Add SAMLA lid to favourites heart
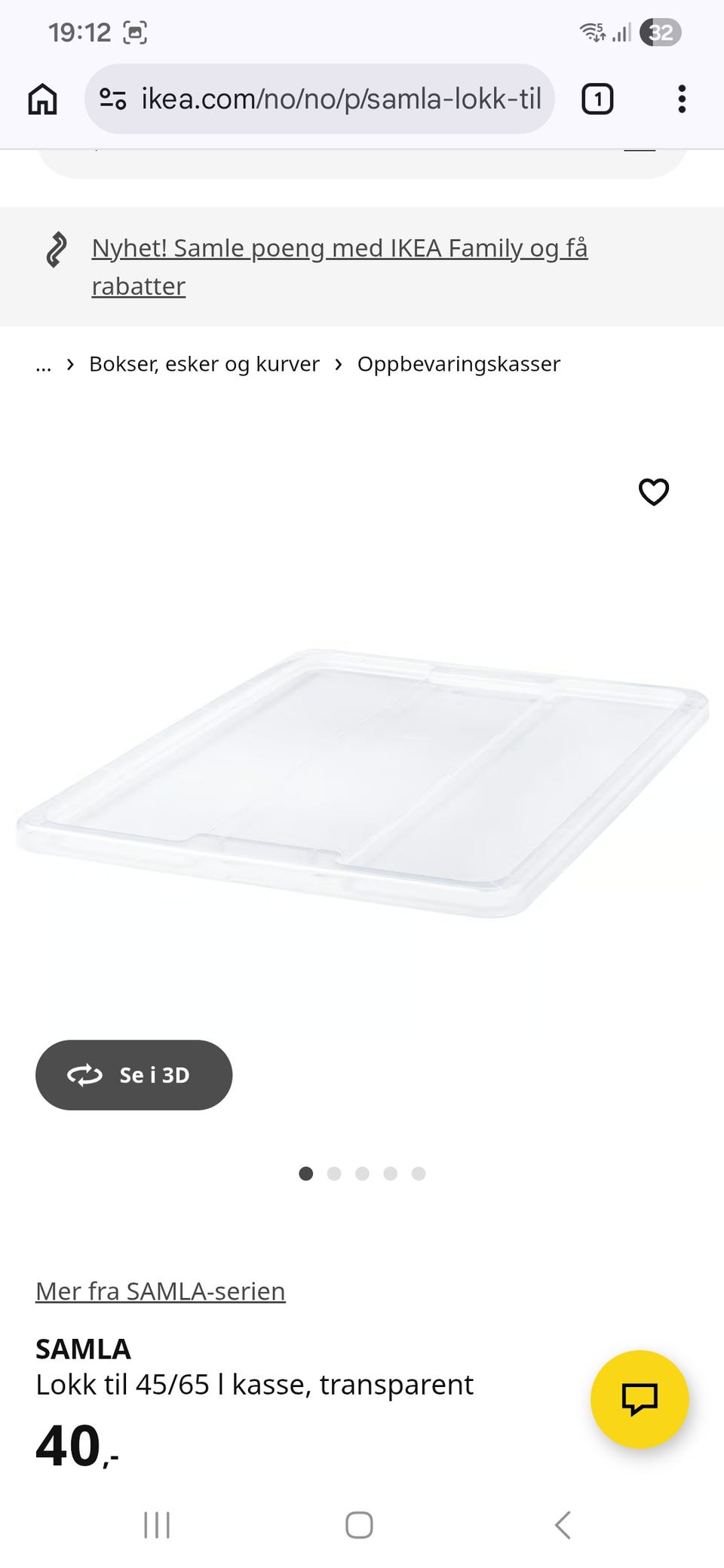Image resolution: width=724 pixels, height=1568 pixels. click(654, 492)
